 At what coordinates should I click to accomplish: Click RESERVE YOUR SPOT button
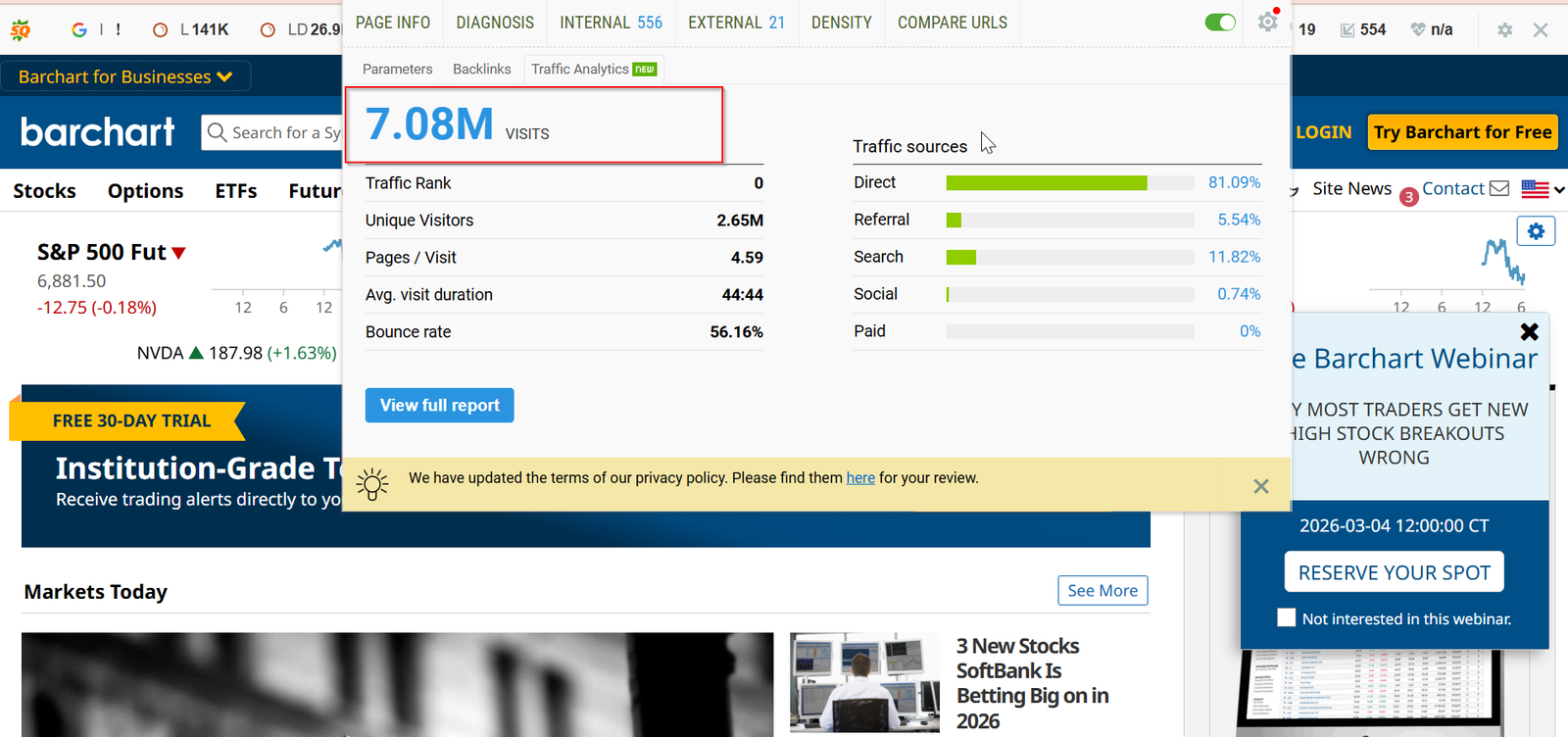[1394, 572]
